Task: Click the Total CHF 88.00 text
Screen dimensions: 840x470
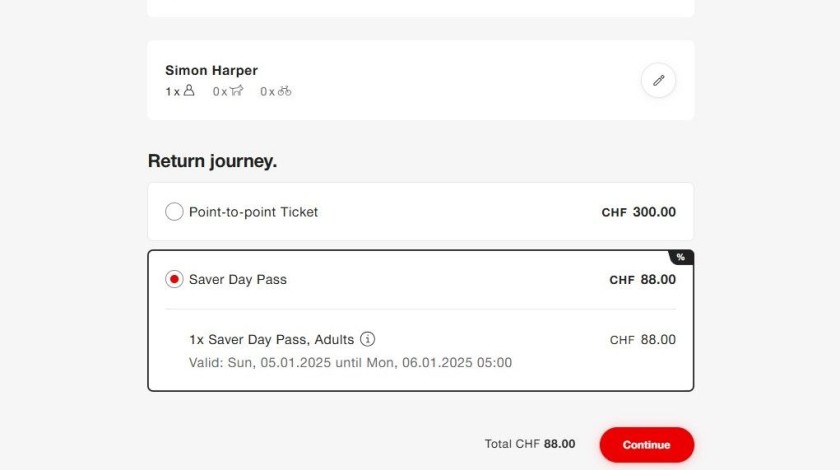Action: coord(530,444)
